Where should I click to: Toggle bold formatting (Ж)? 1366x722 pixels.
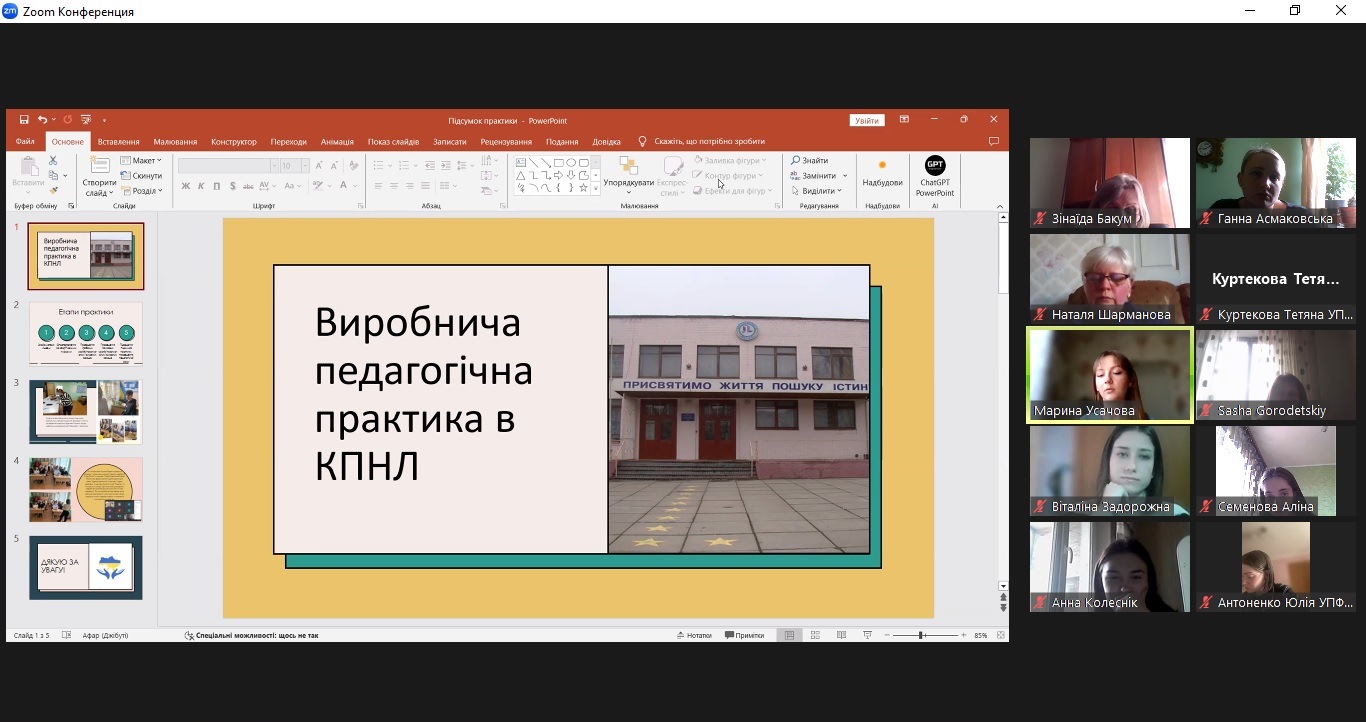[186, 186]
